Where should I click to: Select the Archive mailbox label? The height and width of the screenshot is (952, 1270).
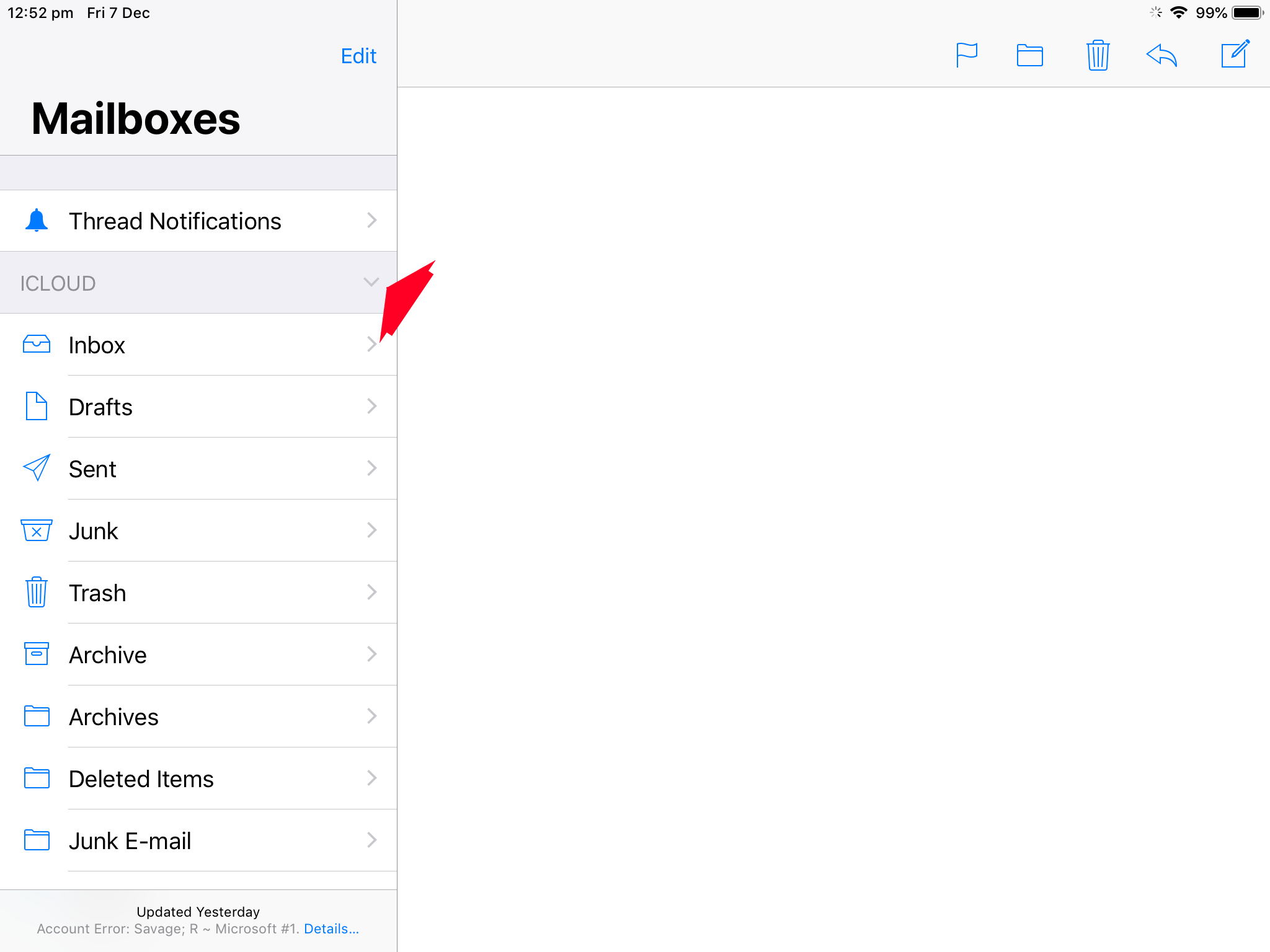(x=108, y=655)
